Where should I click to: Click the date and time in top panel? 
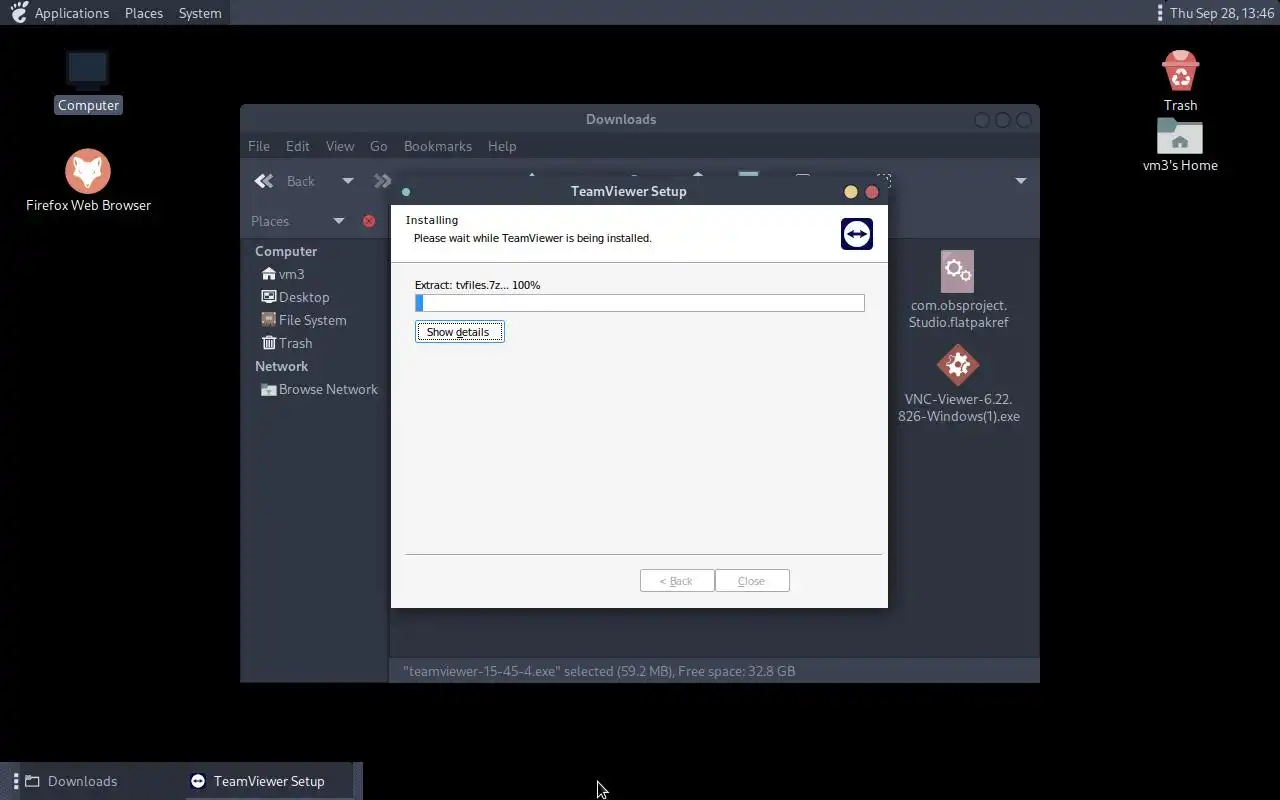[x=1222, y=13]
